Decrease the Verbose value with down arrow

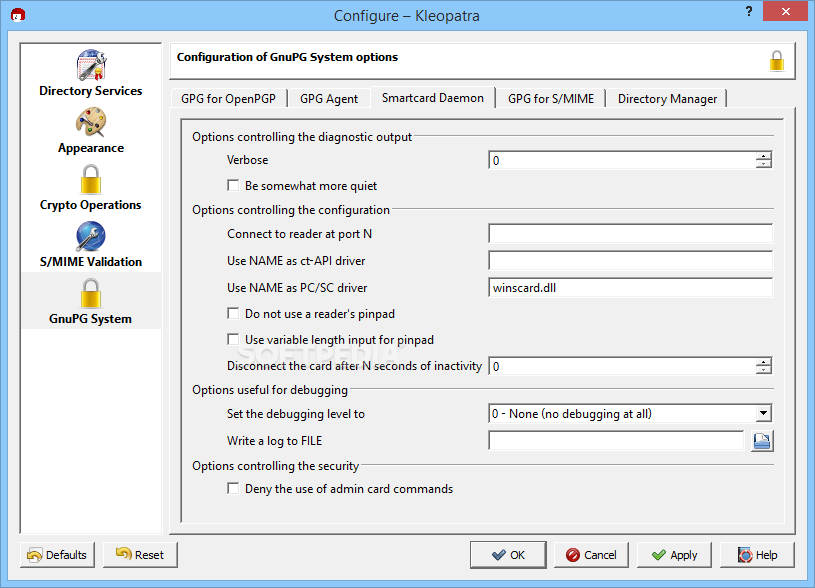pos(764,164)
